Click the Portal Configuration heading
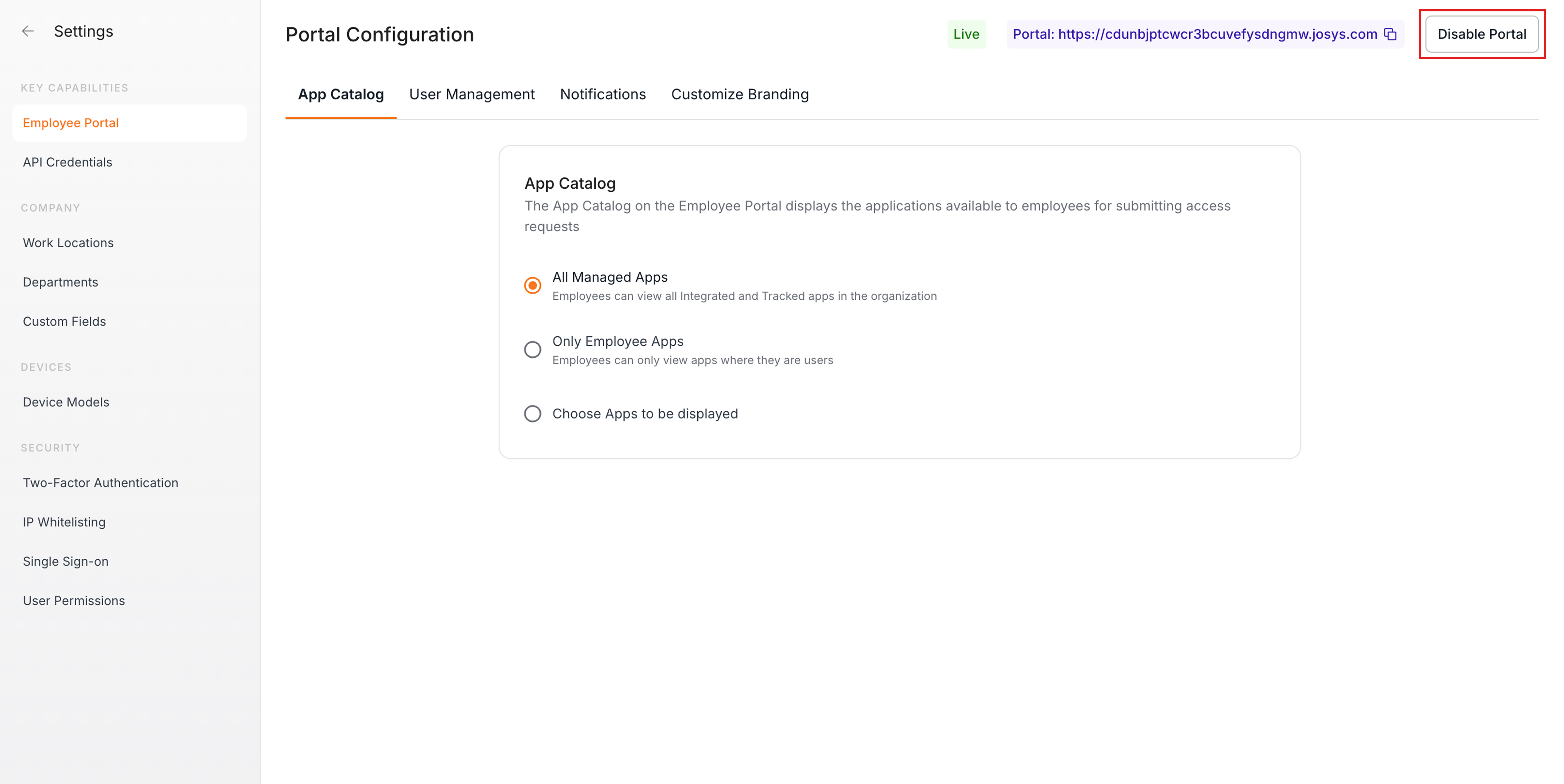Screen dimensions: 1564x784 click(379, 35)
